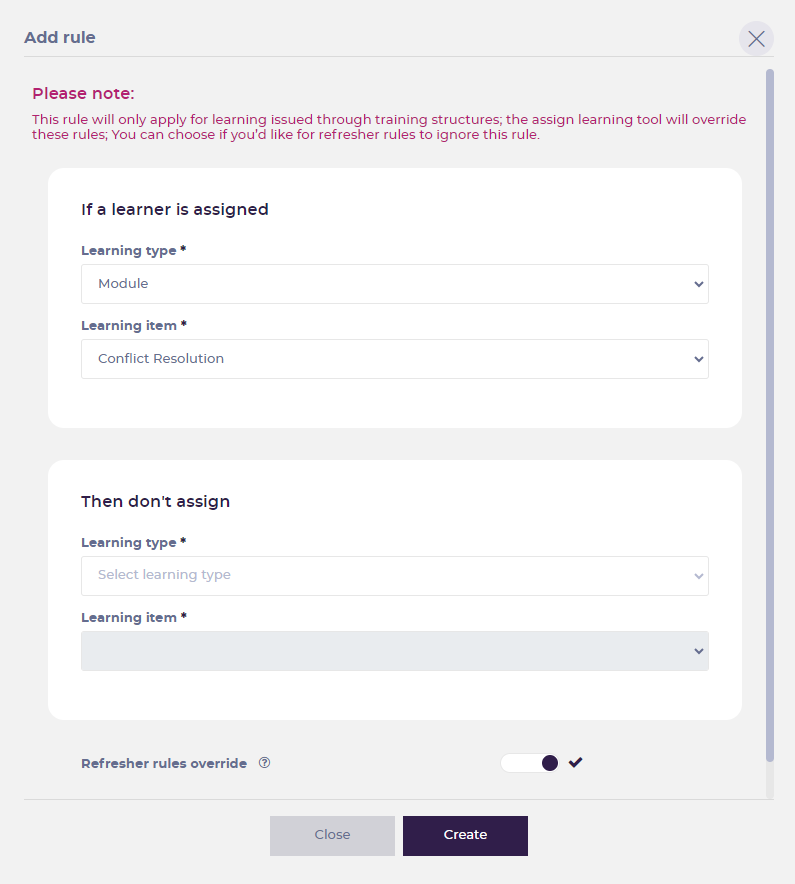This screenshot has height=884, width=795.
Task: Click the Create button
Action: click(x=465, y=836)
